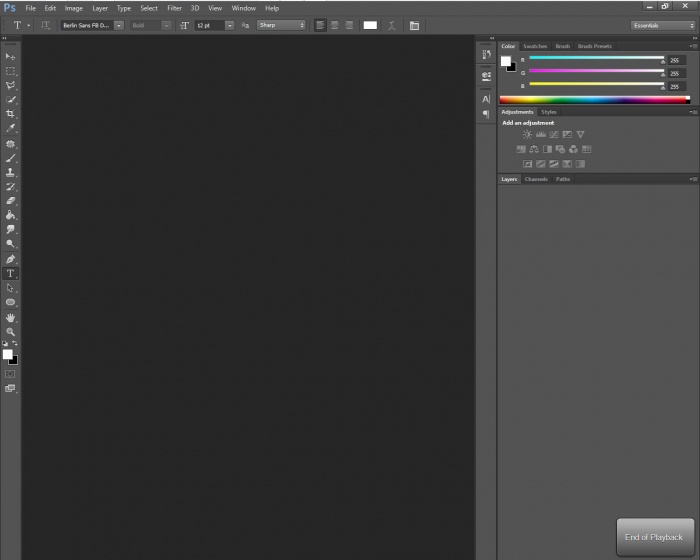Select the Clone Stamp tool

click(11, 172)
